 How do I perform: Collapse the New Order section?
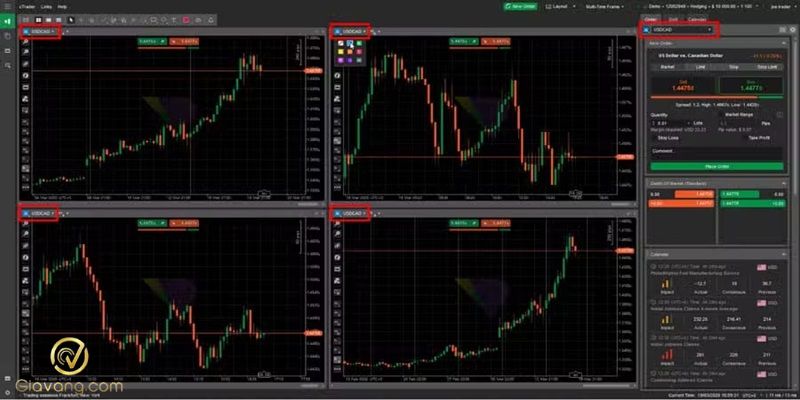click(x=785, y=43)
